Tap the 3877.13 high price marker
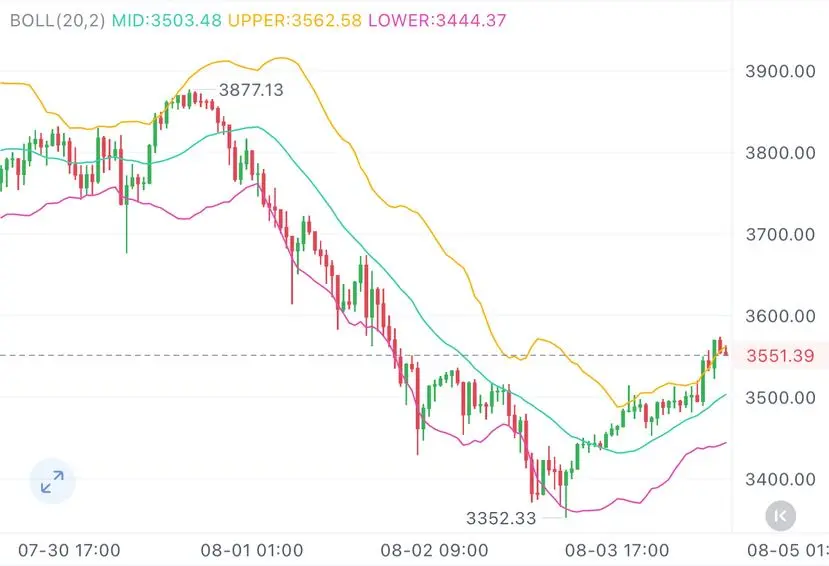Image resolution: width=829 pixels, height=566 pixels. coord(251,90)
